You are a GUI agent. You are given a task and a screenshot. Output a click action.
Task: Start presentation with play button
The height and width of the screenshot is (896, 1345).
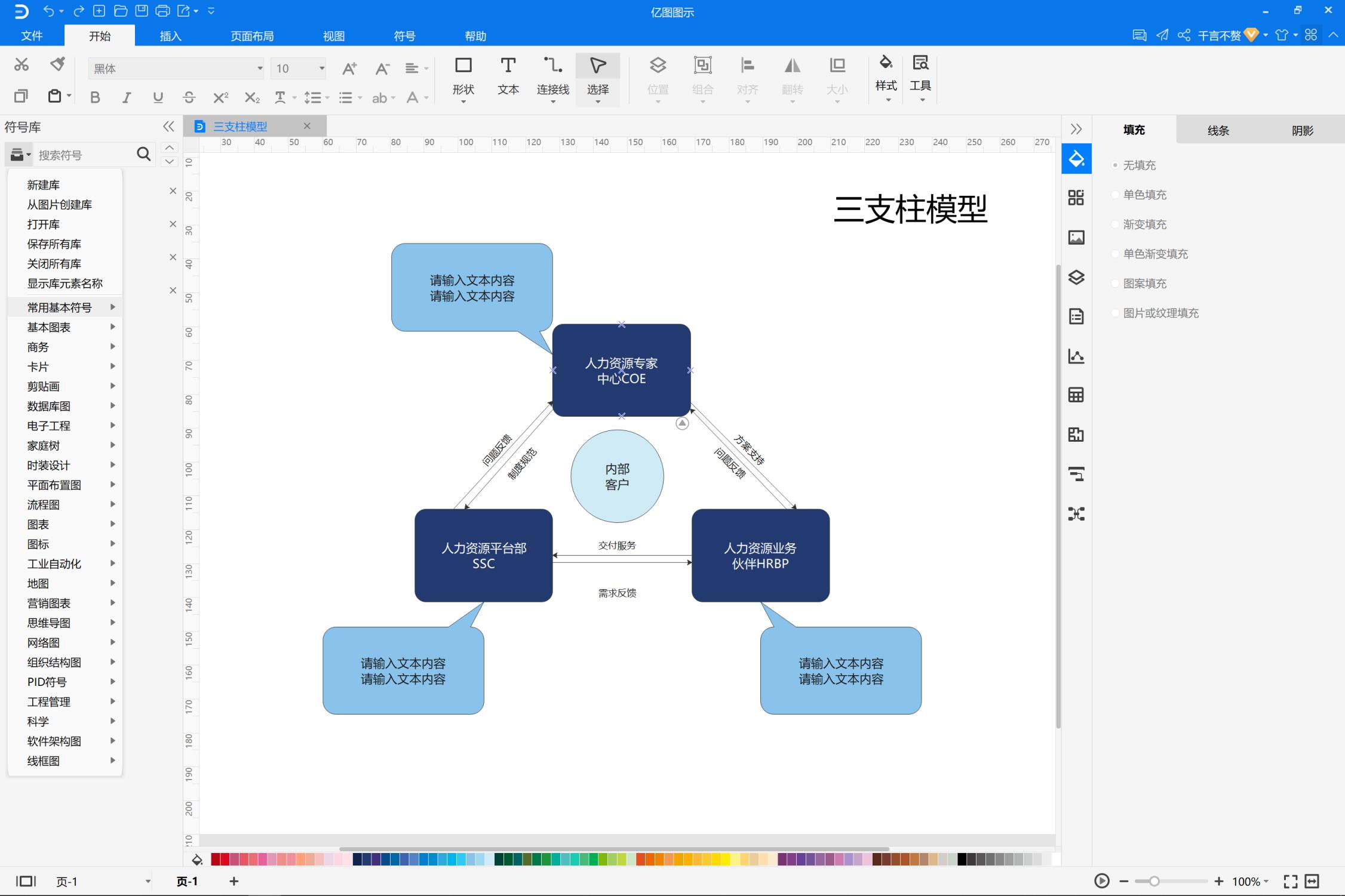point(1101,881)
